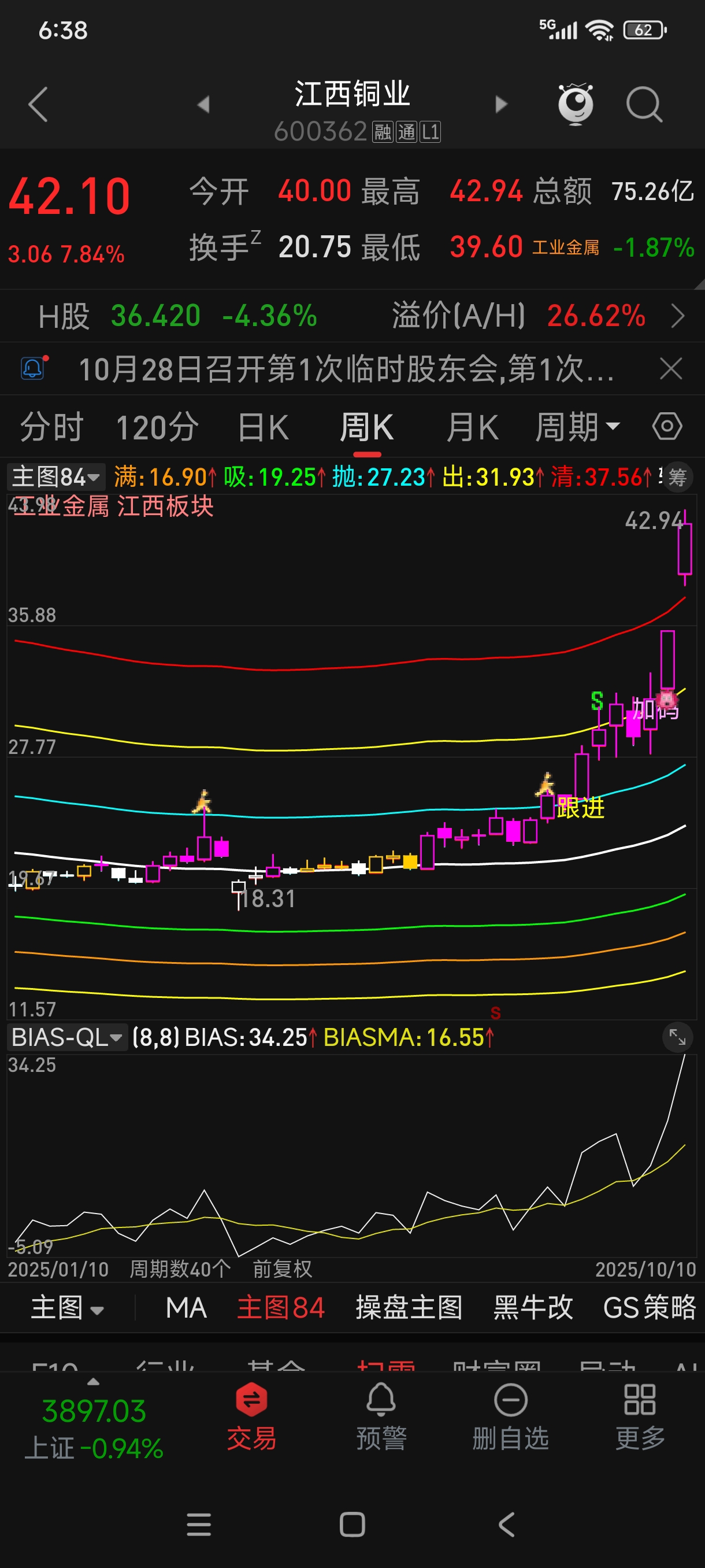Switch to the previous stock with left triangle
Image resolution: width=705 pixels, height=1568 pixels.
tap(204, 104)
